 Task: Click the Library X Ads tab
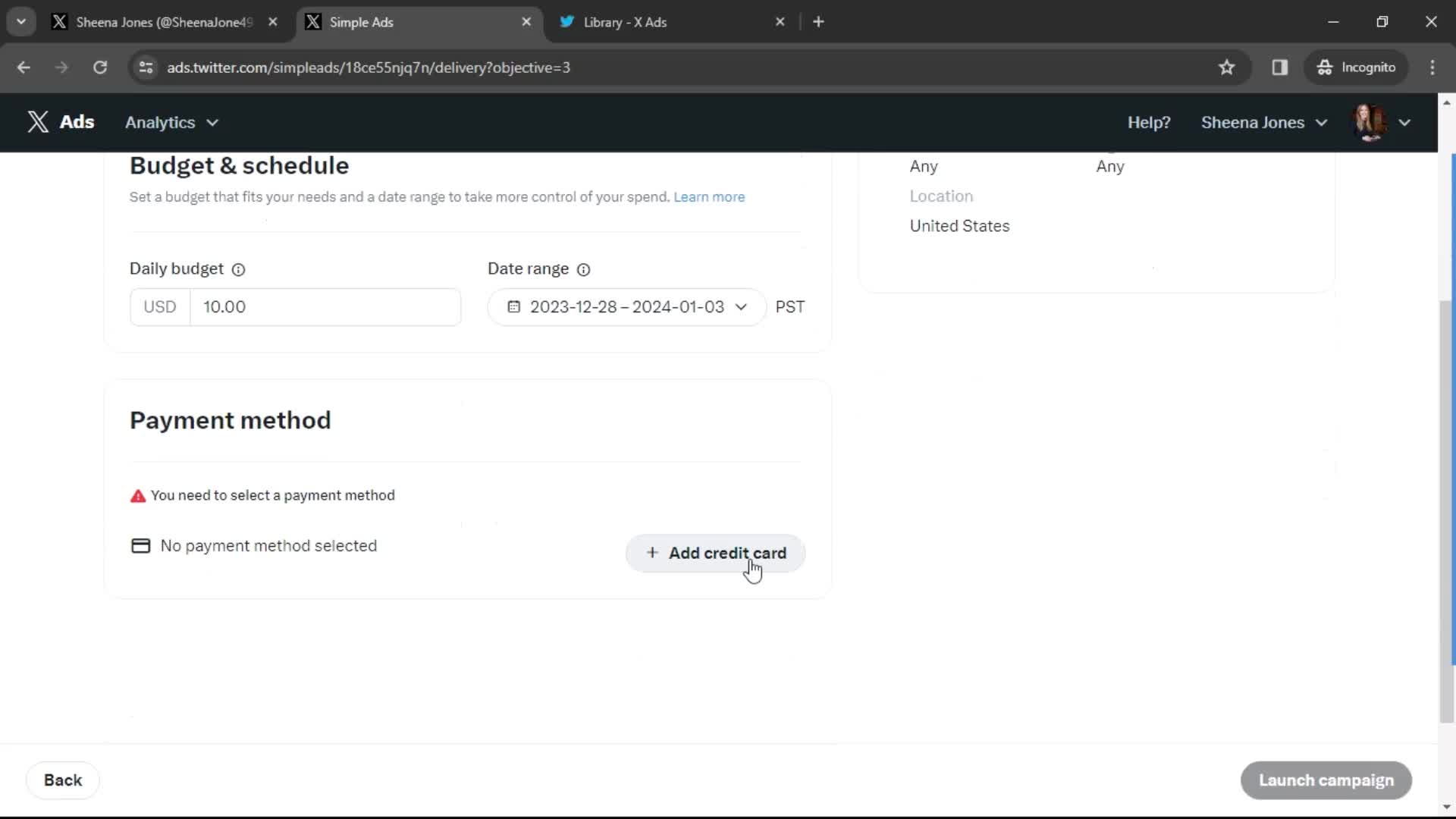(x=671, y=22)
